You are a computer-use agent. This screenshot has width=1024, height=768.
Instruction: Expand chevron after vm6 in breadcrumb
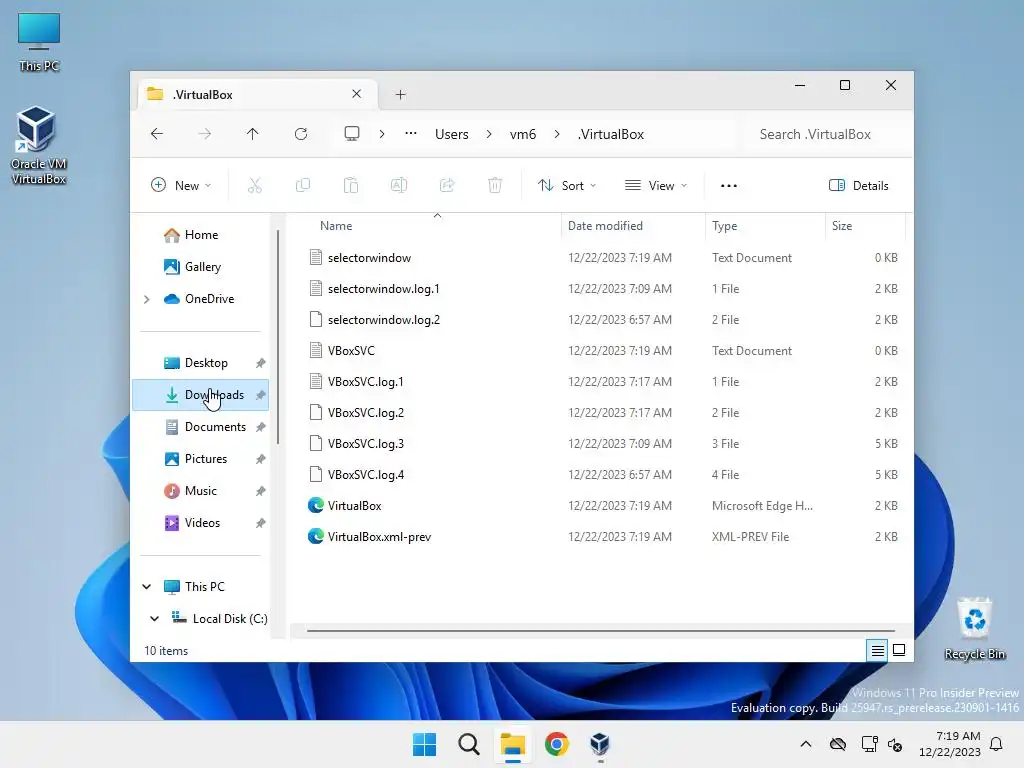point(557,134)
